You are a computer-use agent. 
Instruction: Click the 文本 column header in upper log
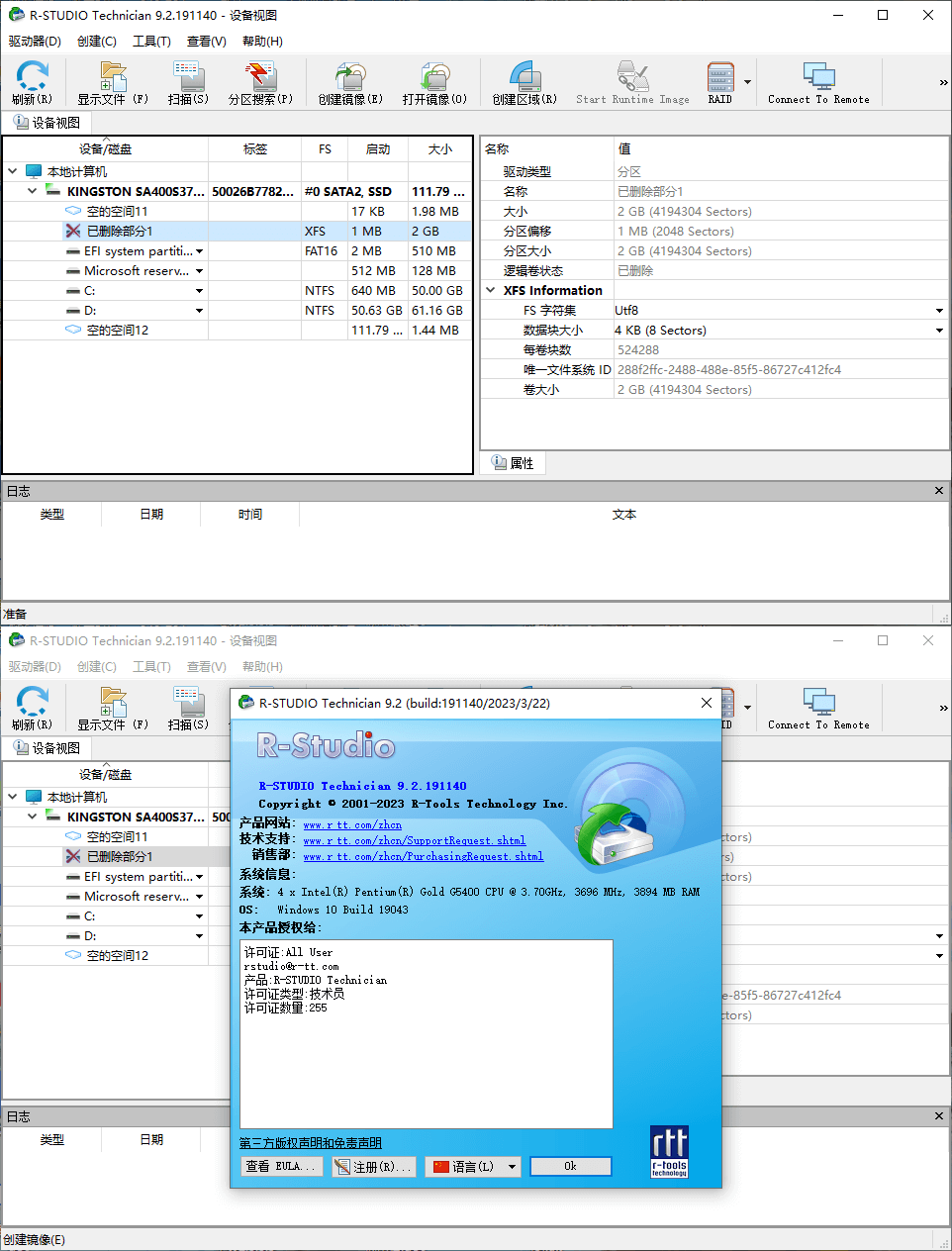[x=624, y=515]
